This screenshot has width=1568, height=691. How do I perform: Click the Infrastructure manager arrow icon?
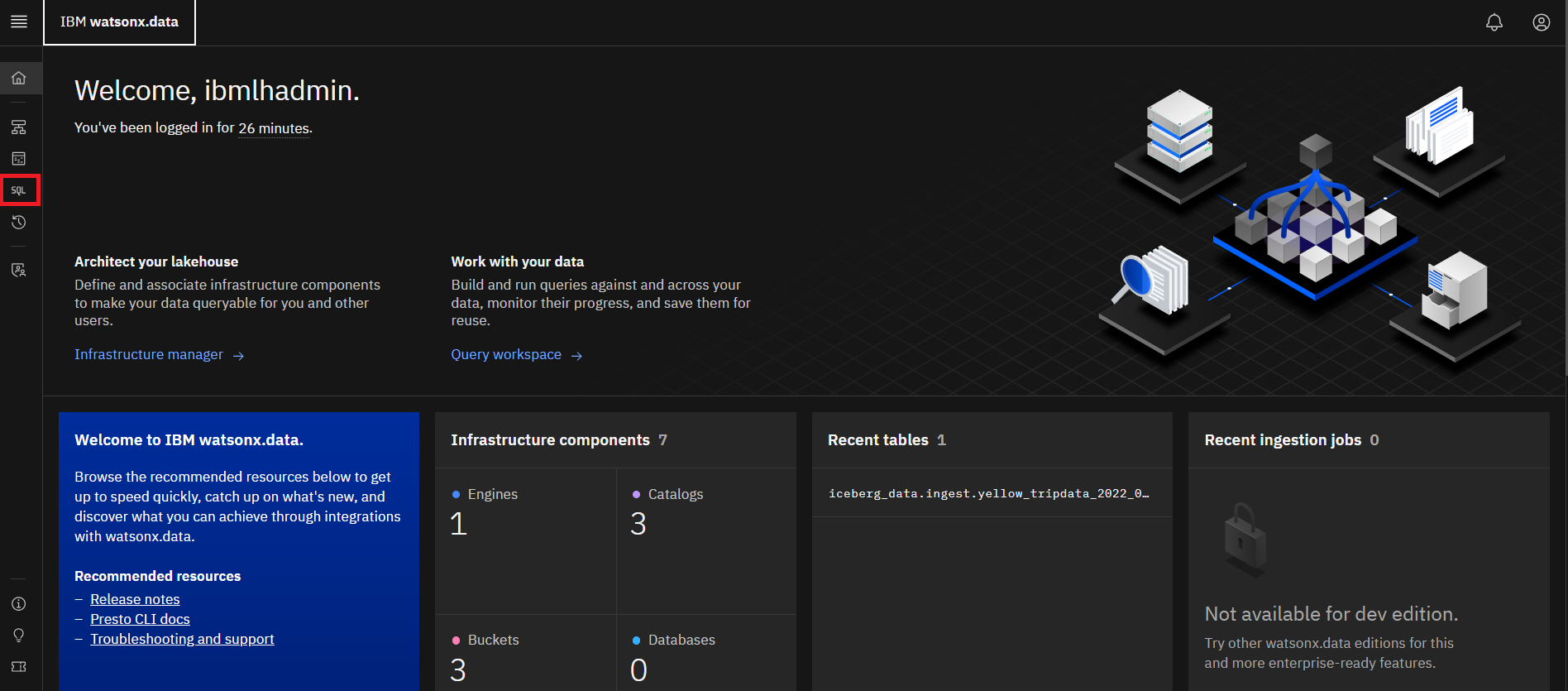tap(238, 356)
